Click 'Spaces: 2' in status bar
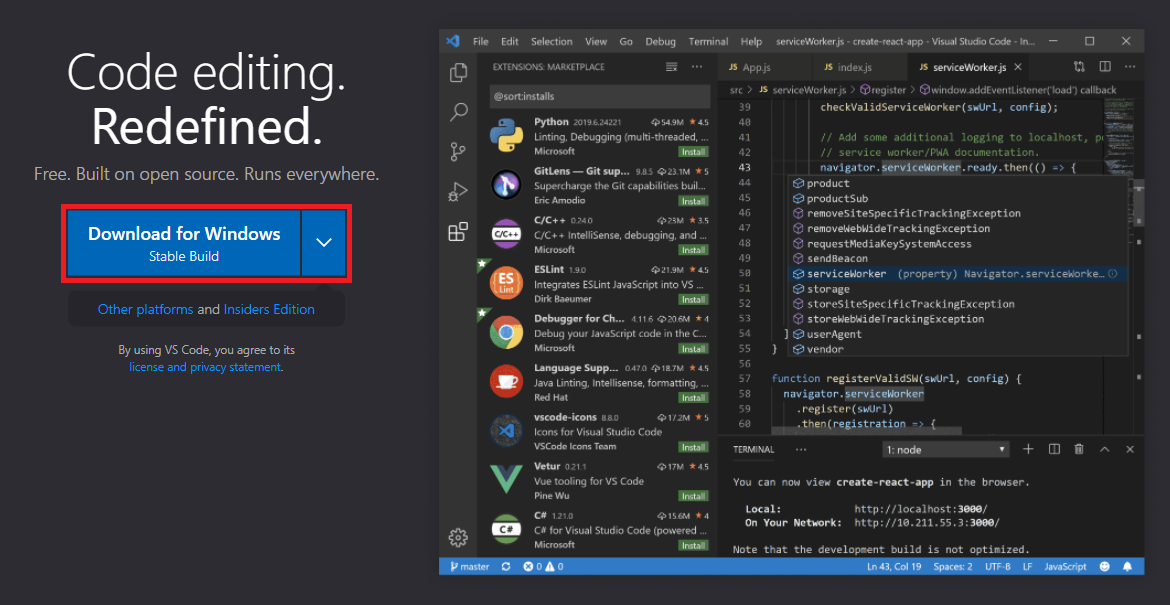The image size is (1170, 605). pyautogui.click(x=953, y=567)
